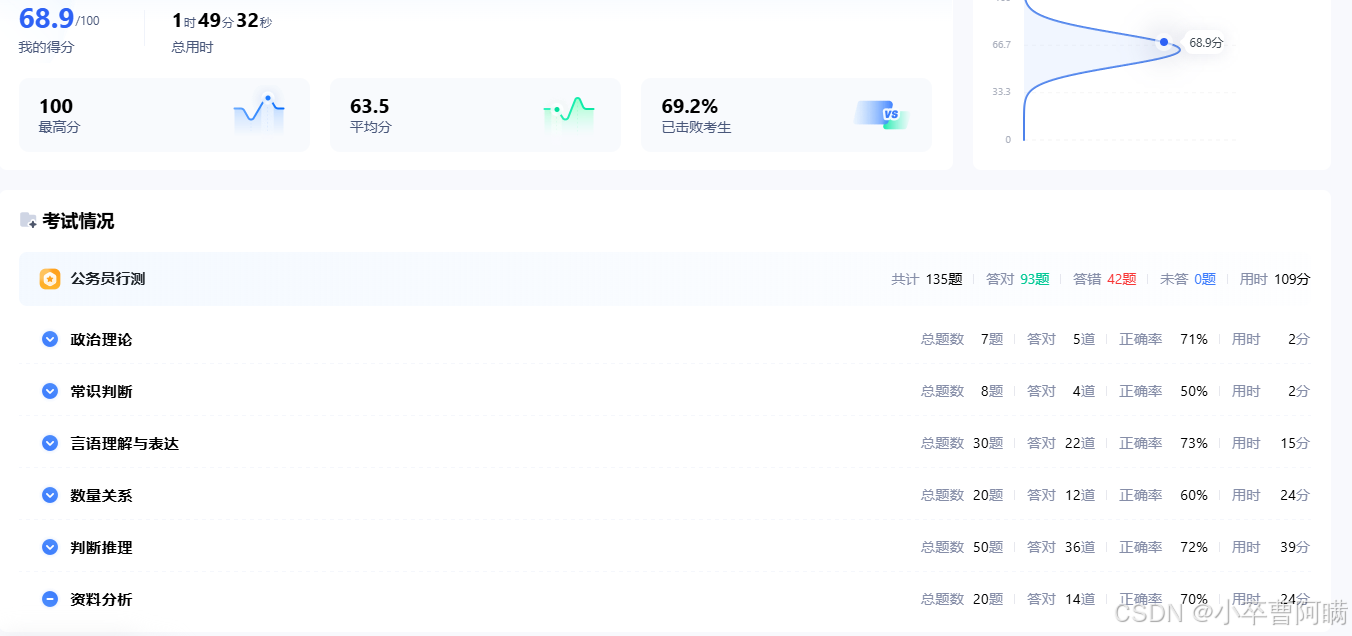Click the 考试情况 folder icon
Image resolution: width=1352 pixels, height=636 pixels.
pyautogui.click(x=28, y=220)
